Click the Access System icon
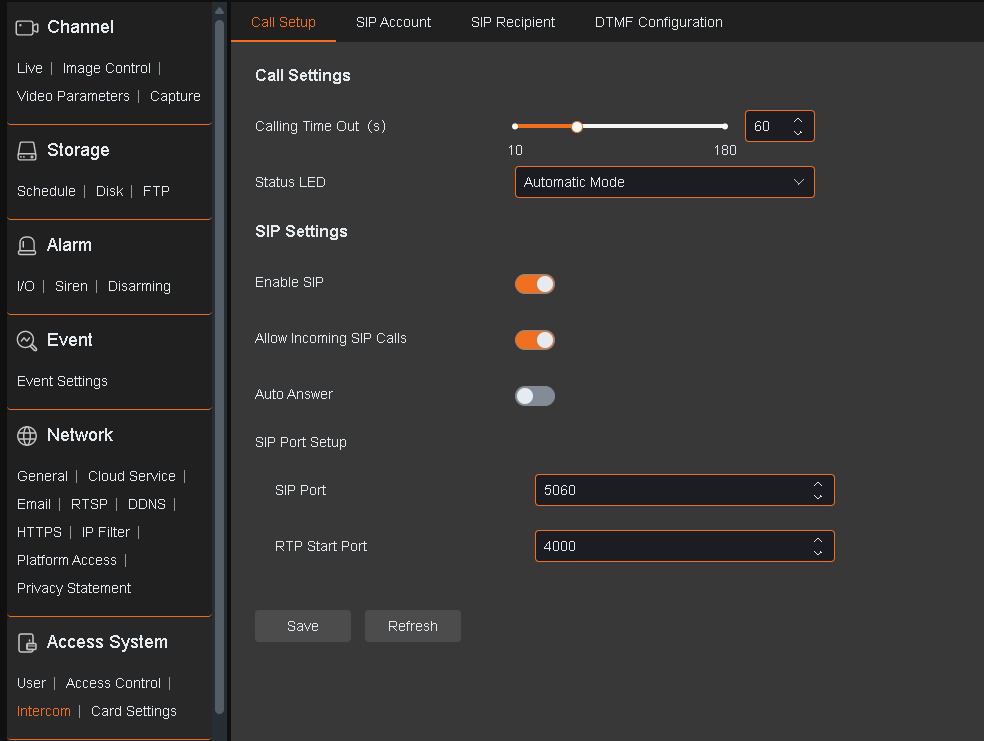Image resolution: width=984 pixels, height=741 pixels. pyautogui.click(x=27, y=642)
